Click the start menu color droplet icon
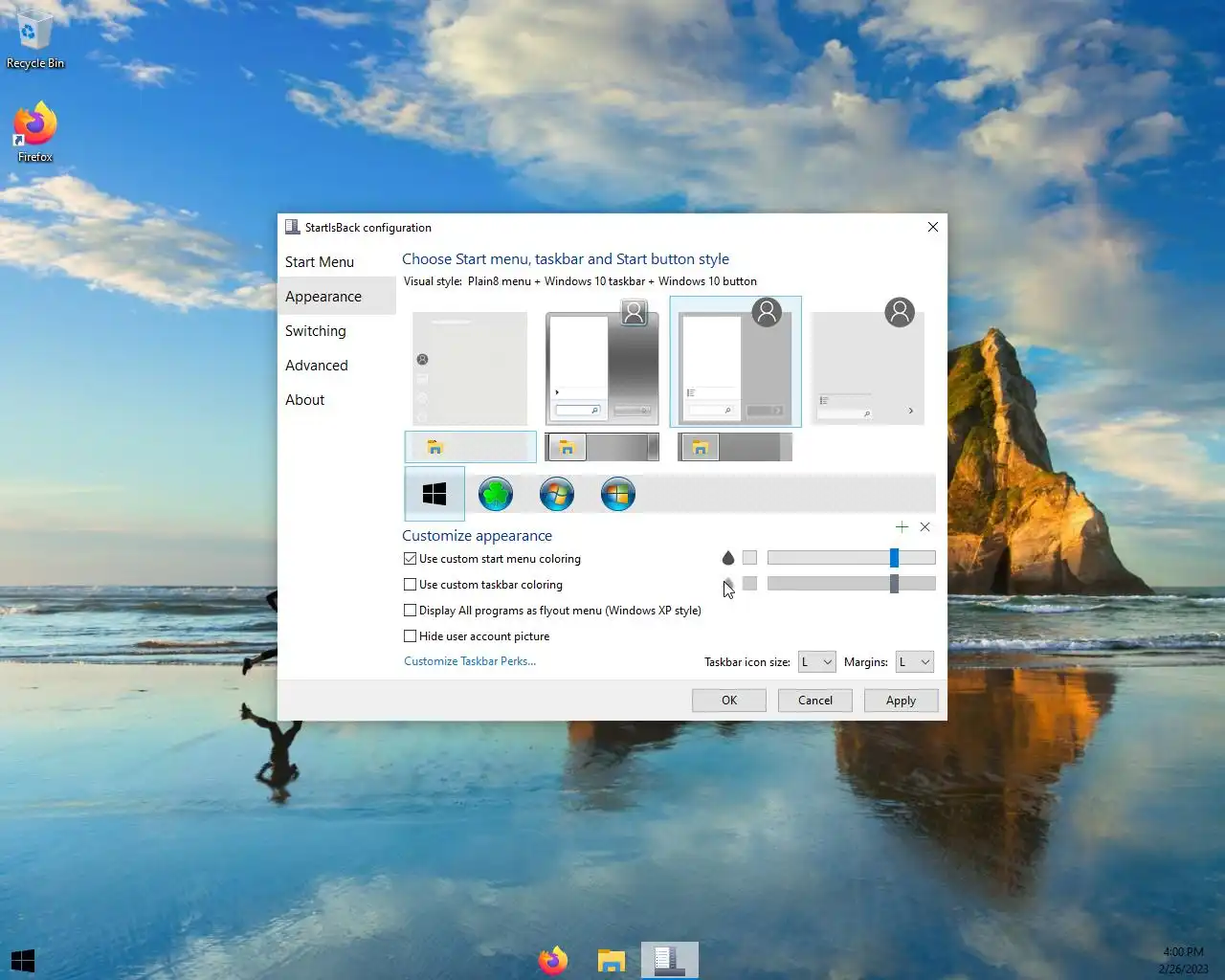Viewport: 1225px width, 980px height. pos(728,558)
